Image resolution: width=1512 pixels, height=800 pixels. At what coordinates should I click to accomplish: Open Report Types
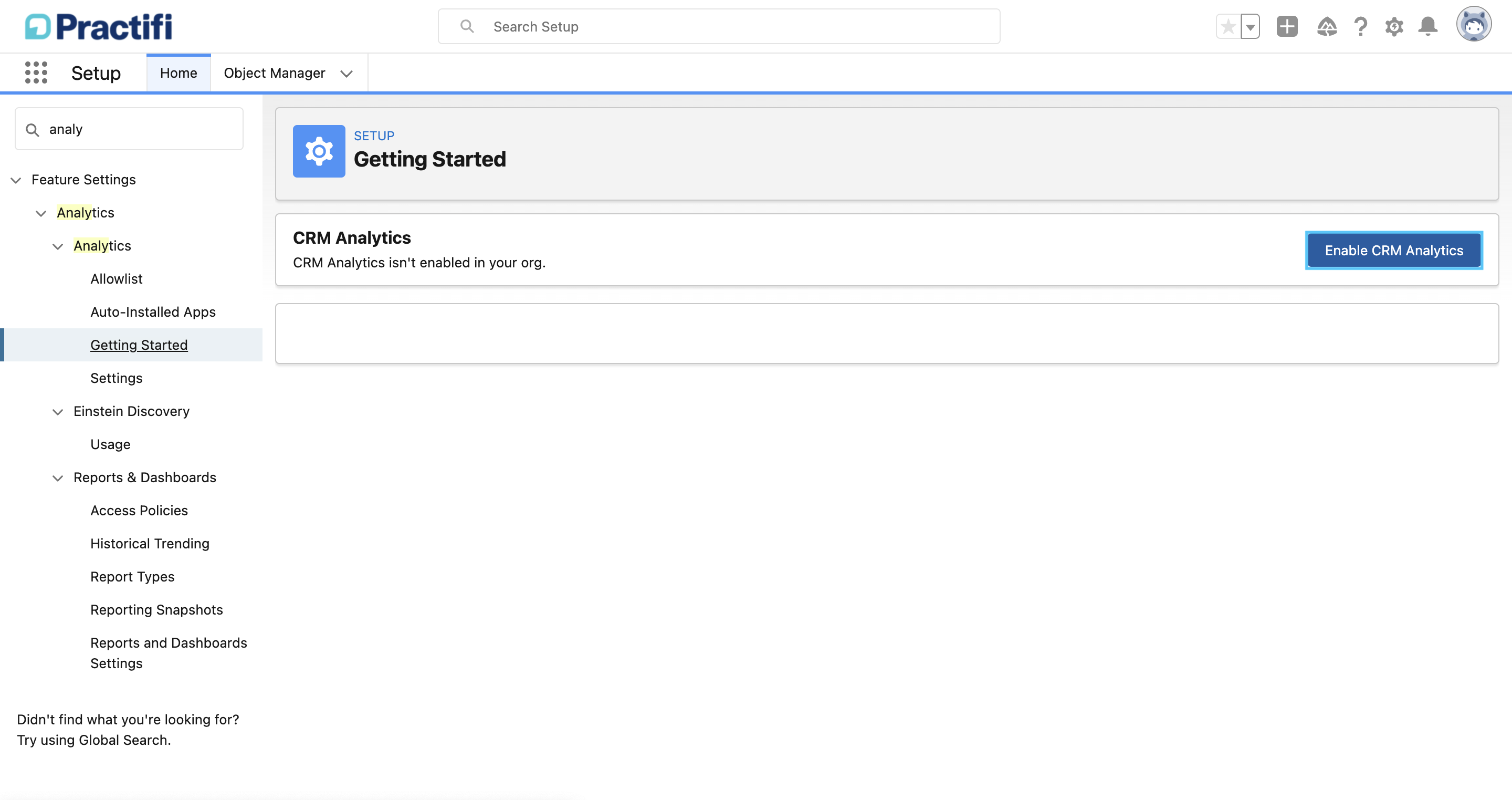132,577
